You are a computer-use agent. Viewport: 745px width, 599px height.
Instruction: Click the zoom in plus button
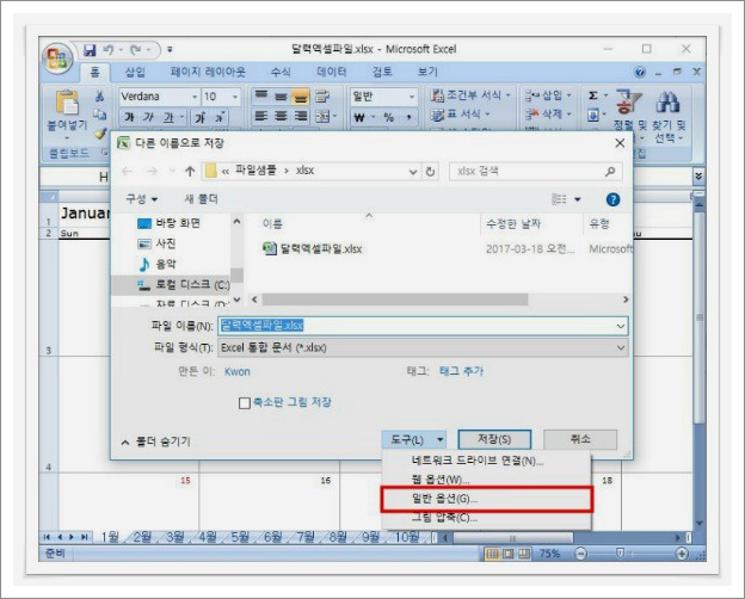[x=681, y=553]
